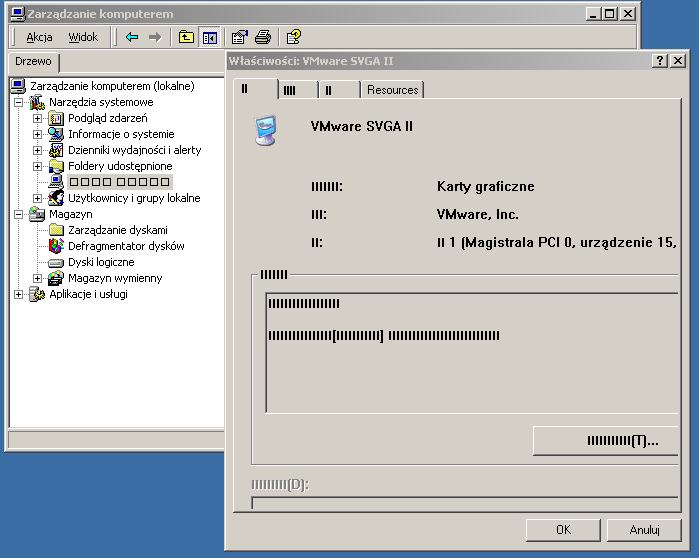Maximize the Zarządzanie komputerem window

(x=609, y=14)
